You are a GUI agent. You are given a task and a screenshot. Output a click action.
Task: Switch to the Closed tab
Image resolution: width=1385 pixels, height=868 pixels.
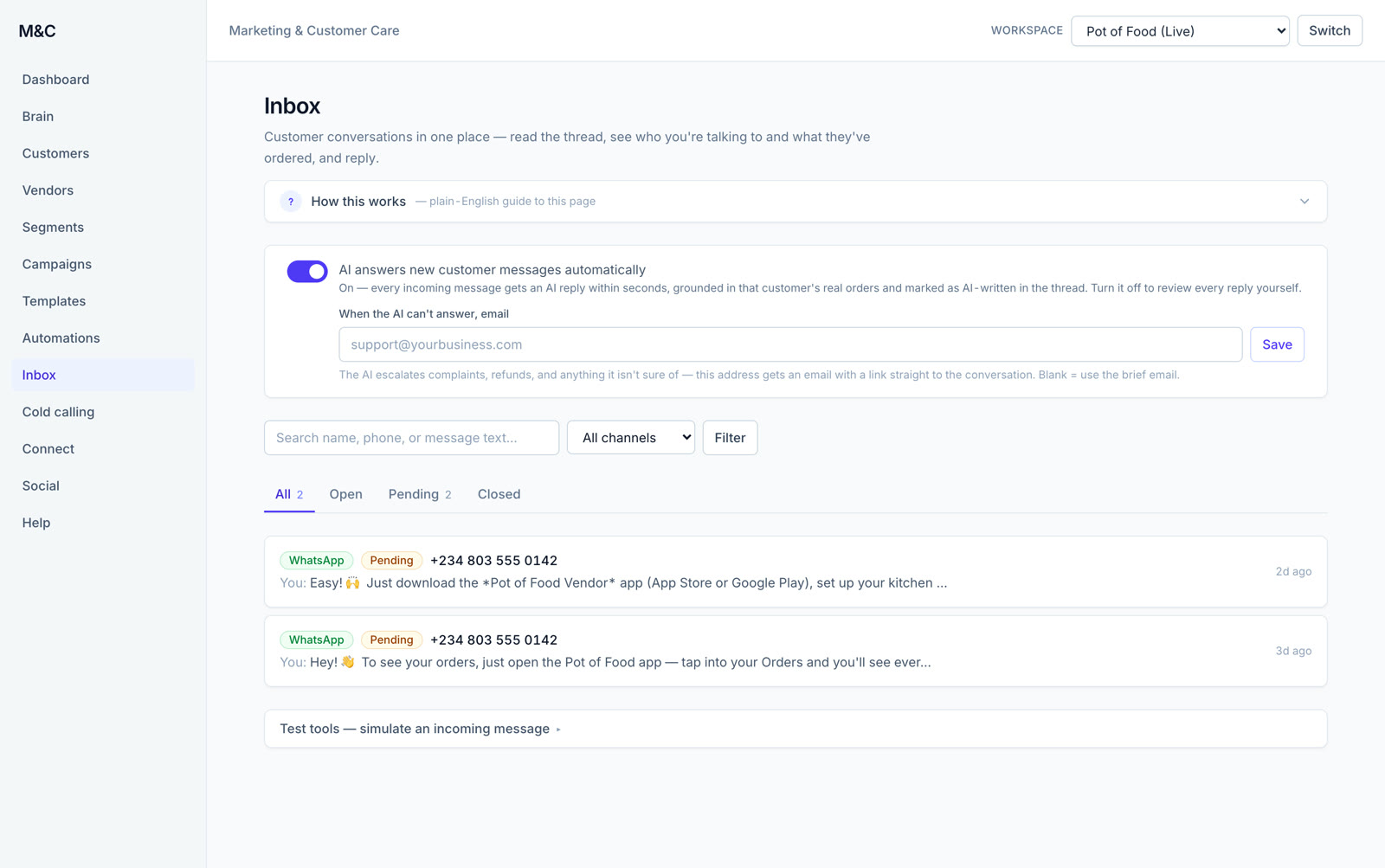499,494
